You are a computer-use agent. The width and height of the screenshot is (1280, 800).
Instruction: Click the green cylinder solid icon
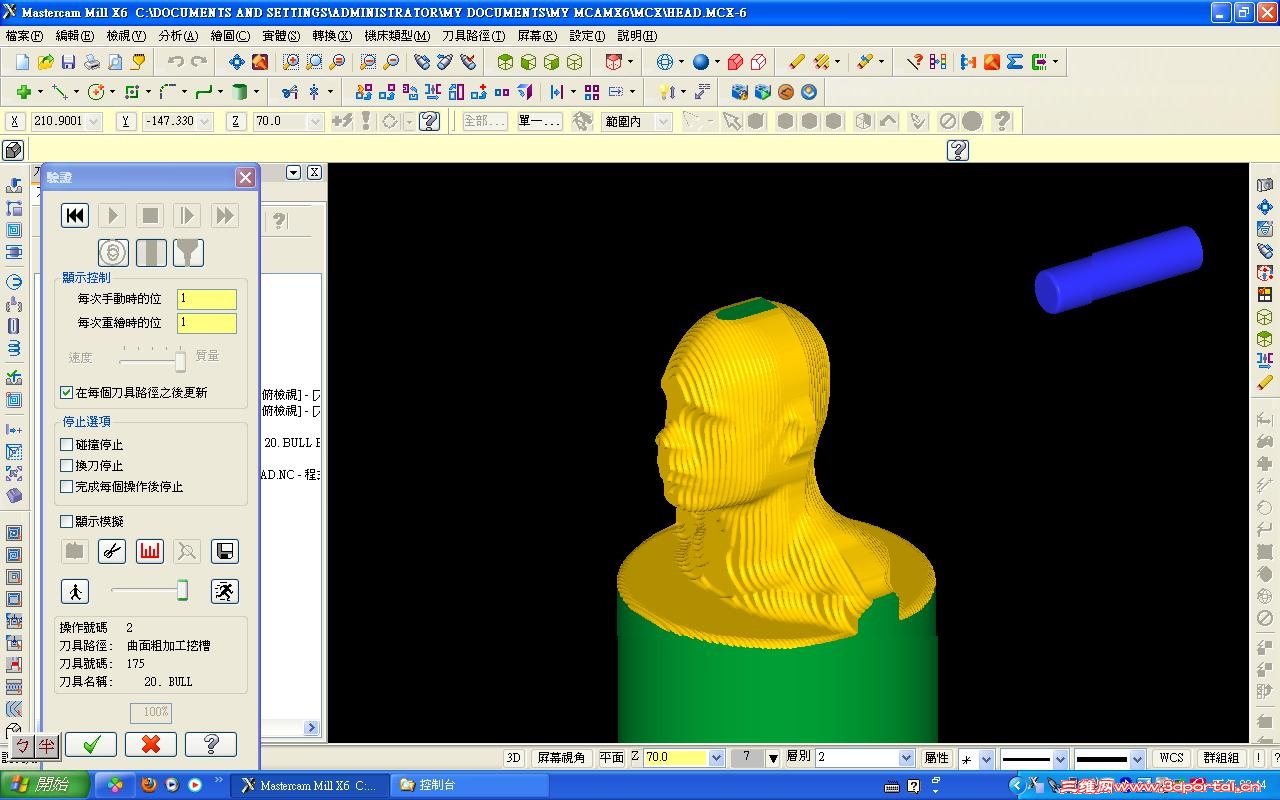coord(240,92)
